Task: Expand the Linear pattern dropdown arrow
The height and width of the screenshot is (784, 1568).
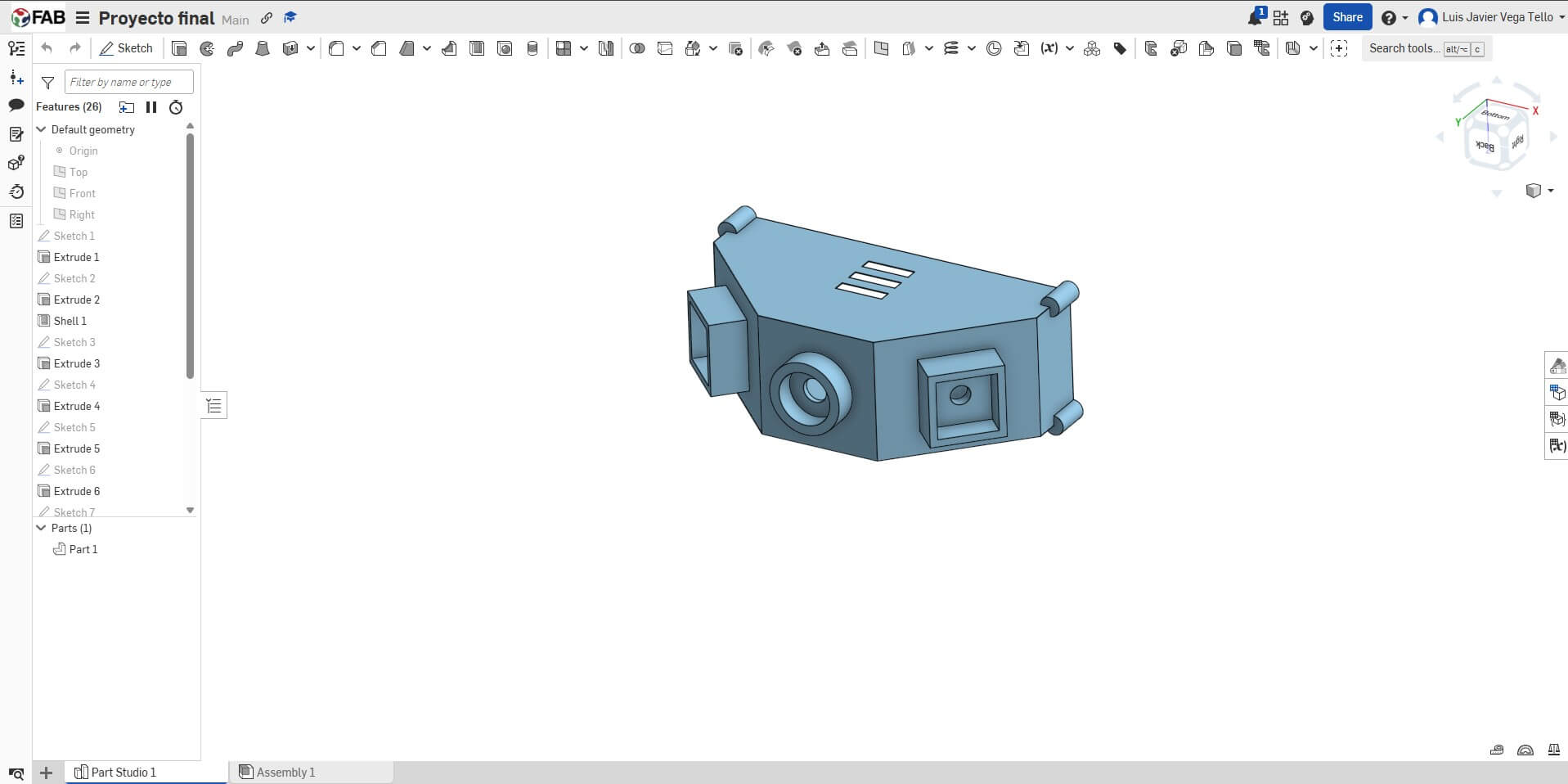Action: [582, 48]
